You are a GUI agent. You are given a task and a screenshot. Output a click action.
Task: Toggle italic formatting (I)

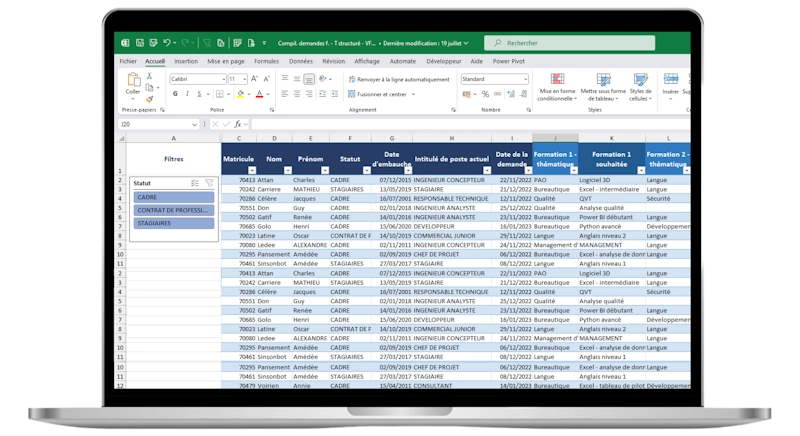(x=187, y=94)
